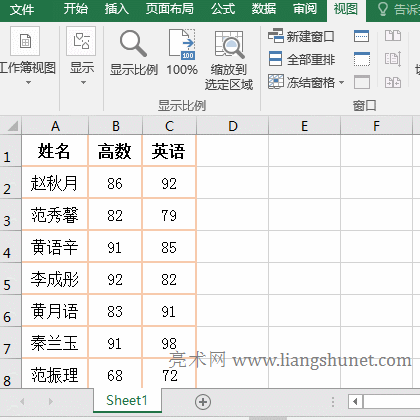Select row 3 header

point(11,215)
